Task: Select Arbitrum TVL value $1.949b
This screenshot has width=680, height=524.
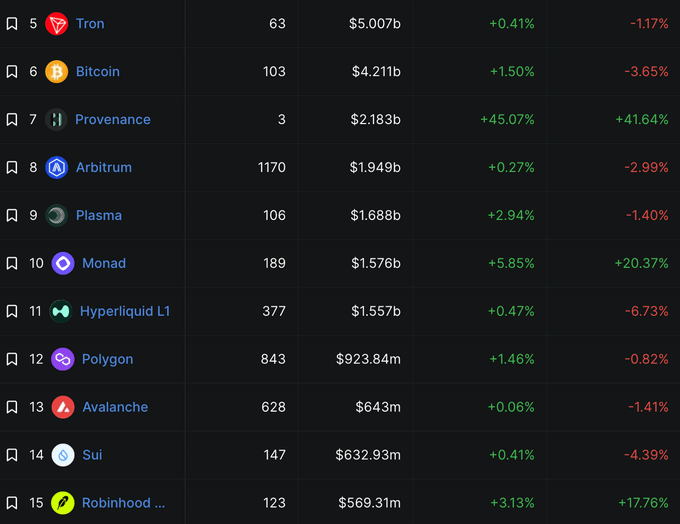Action: pyautogui.click(x=375, y=167)
